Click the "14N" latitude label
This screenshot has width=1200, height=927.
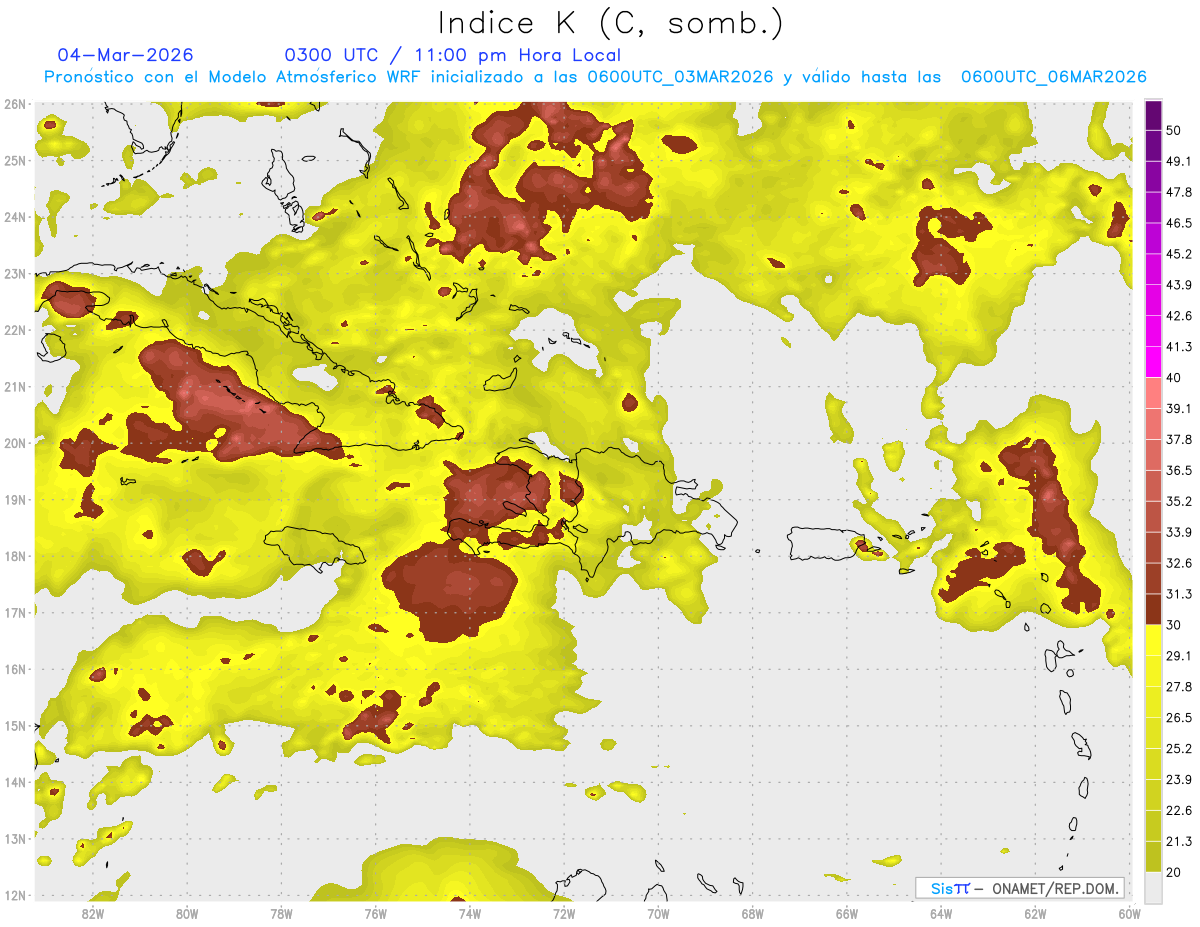(15, 782)
